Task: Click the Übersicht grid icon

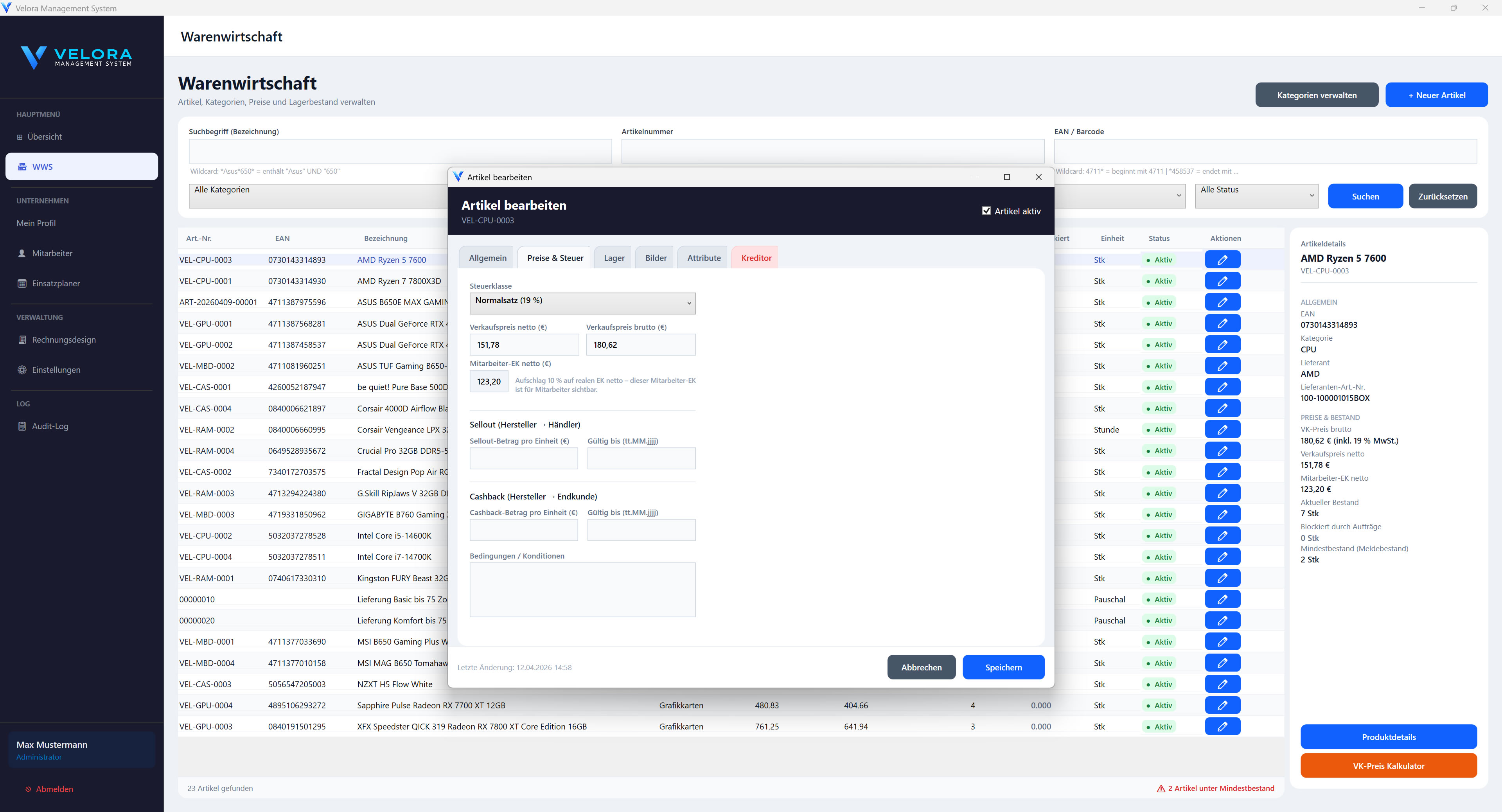Action: pos(20,137)
